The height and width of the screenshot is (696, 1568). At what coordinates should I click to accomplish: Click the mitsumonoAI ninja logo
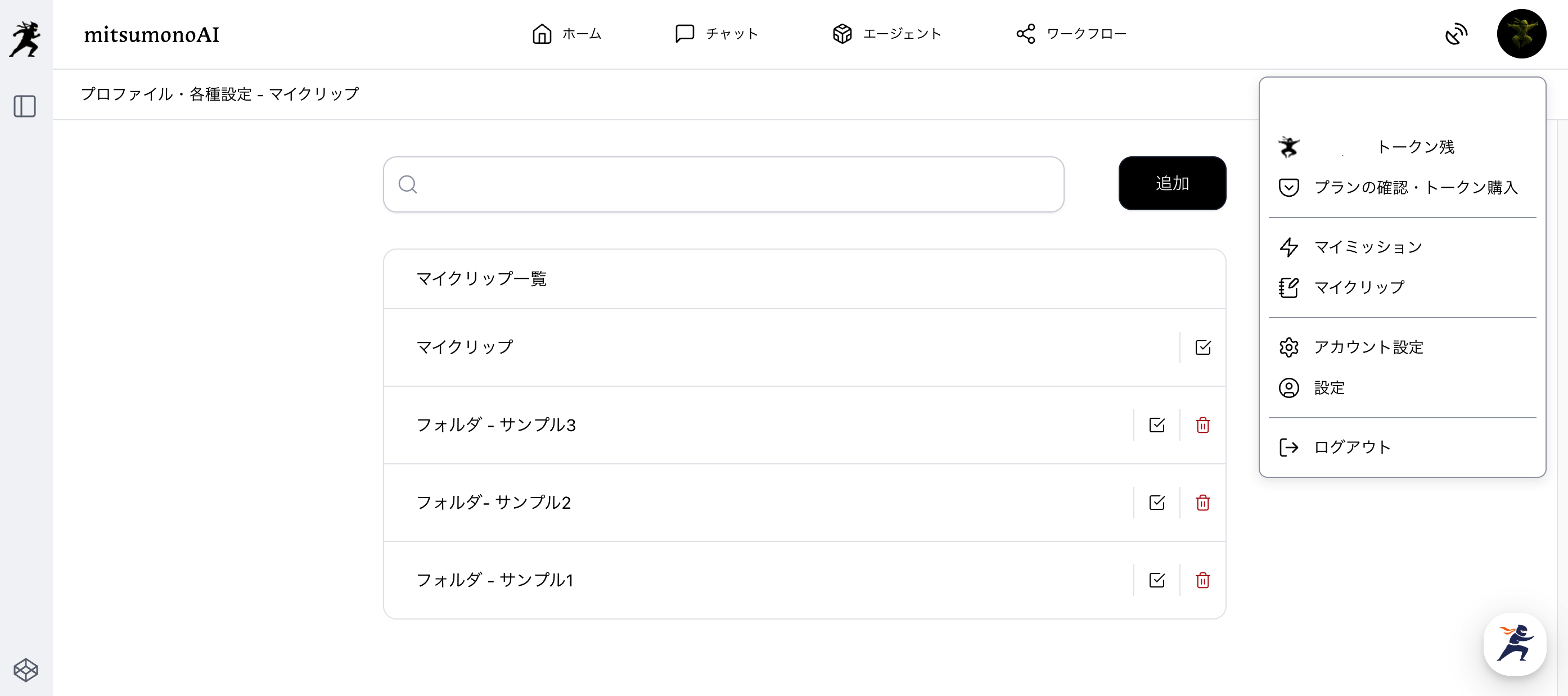[25, 38]
